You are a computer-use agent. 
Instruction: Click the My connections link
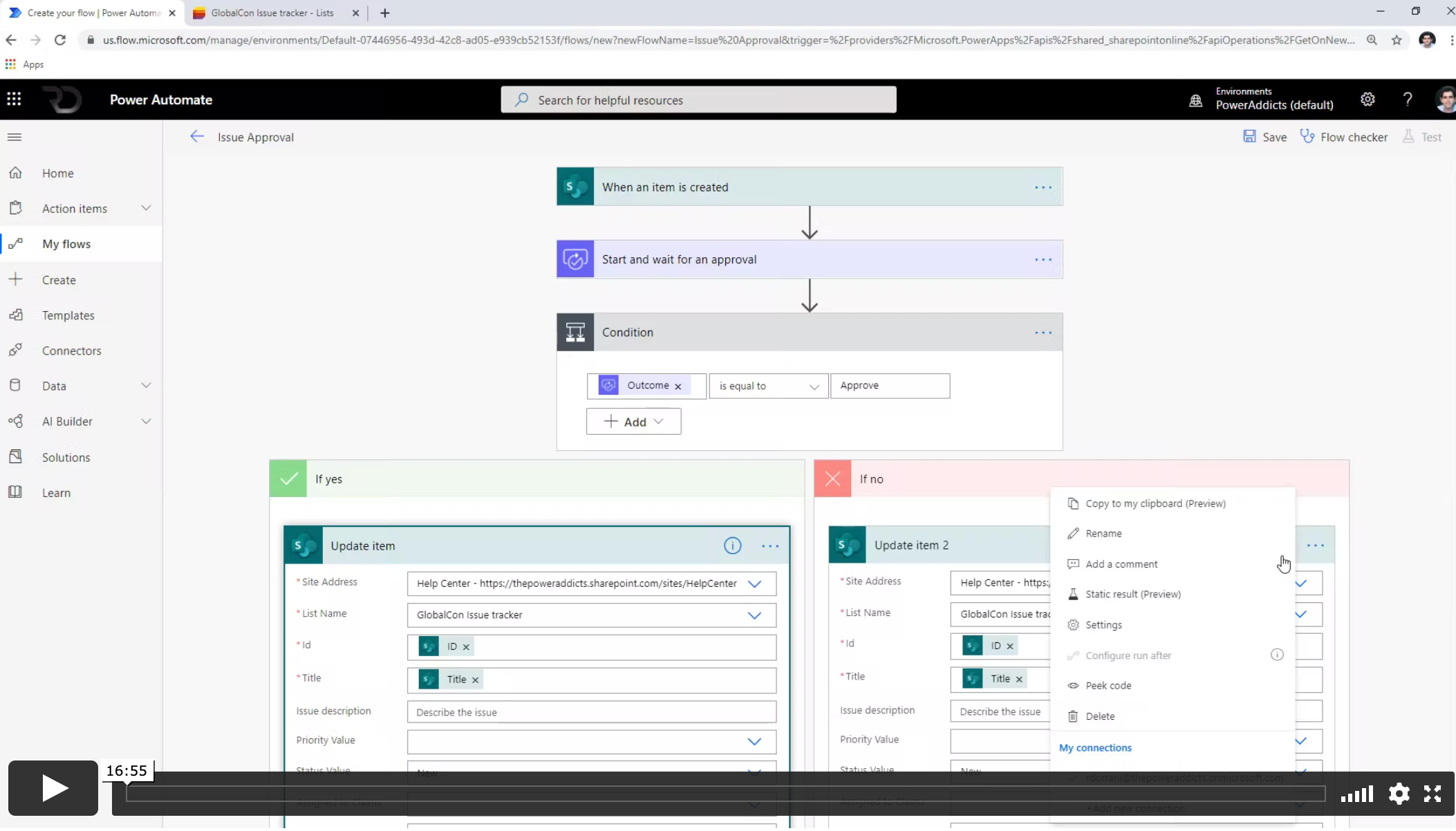point(1095,748)
